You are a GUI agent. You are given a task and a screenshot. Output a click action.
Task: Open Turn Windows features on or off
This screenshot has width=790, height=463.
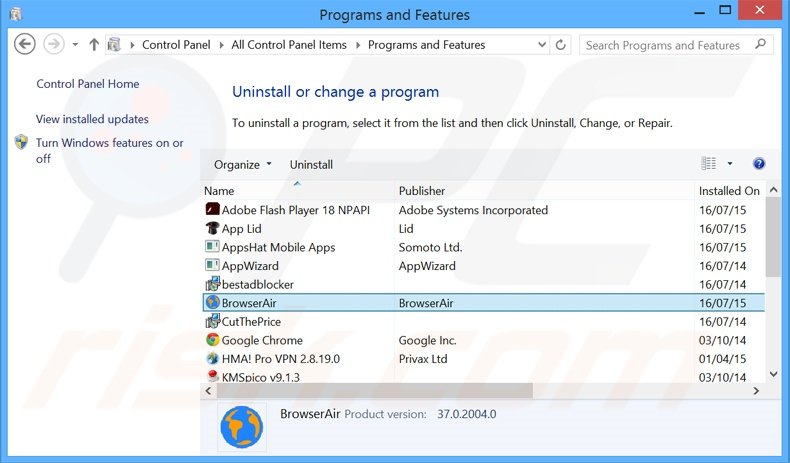coord(109,151)
